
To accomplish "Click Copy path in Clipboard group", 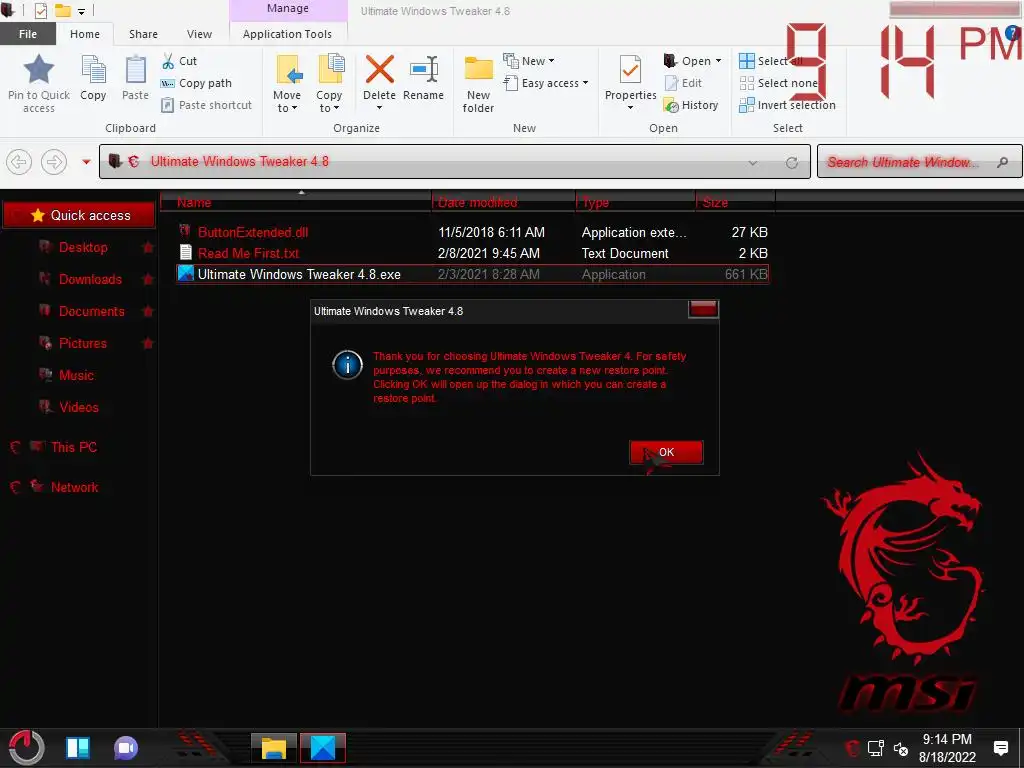I will click(196, 83).
